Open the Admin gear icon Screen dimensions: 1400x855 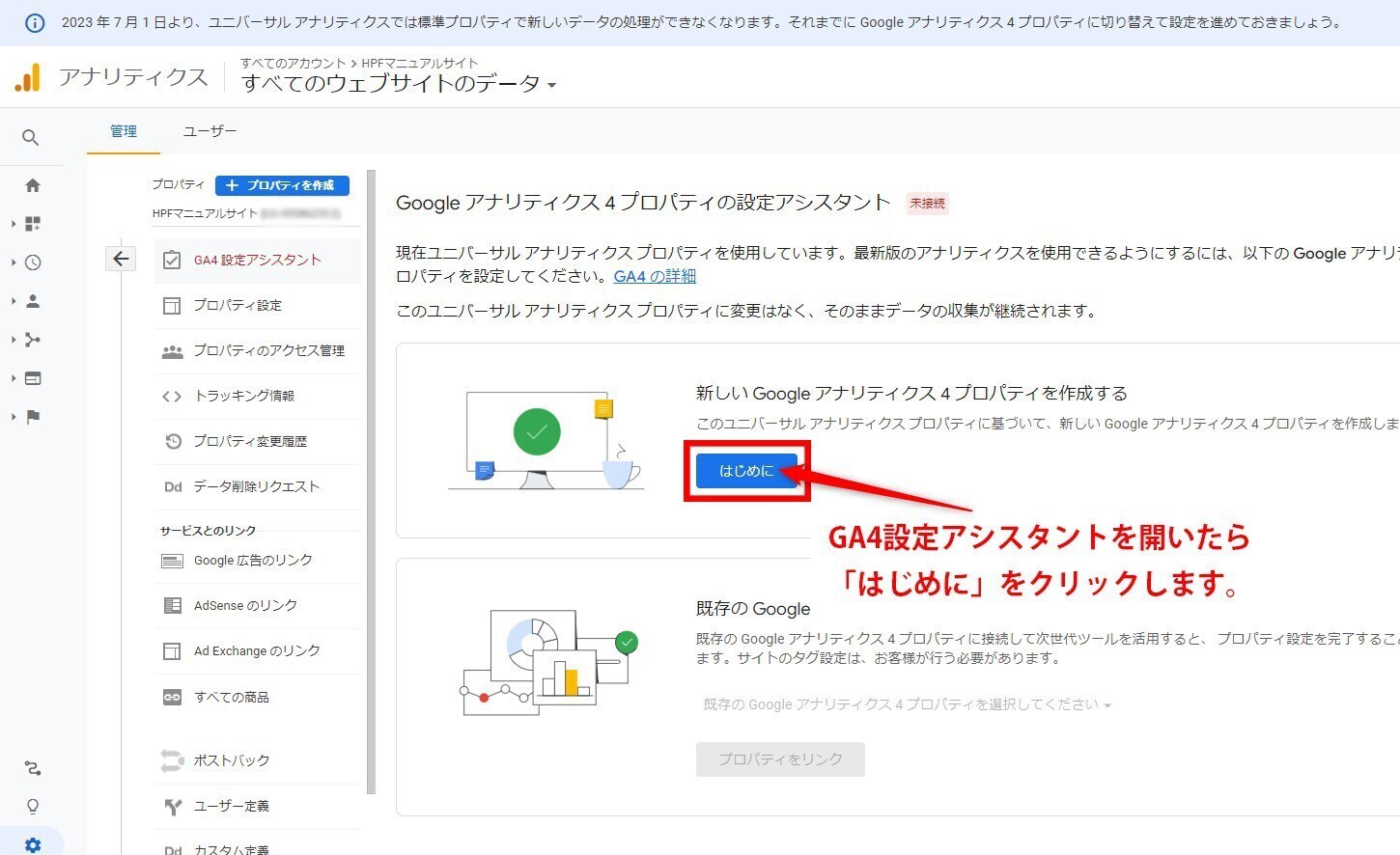tap(33, 845)
